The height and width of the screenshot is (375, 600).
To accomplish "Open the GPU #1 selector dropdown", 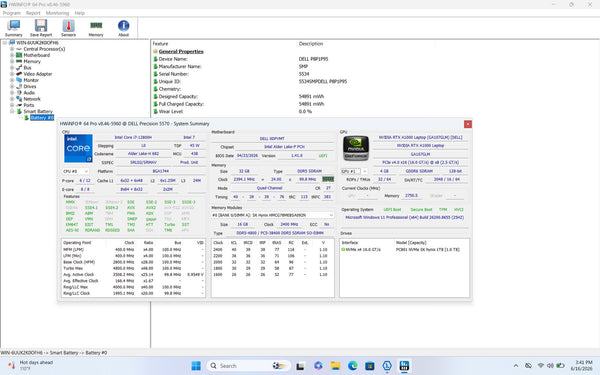I will pos(354,171).
